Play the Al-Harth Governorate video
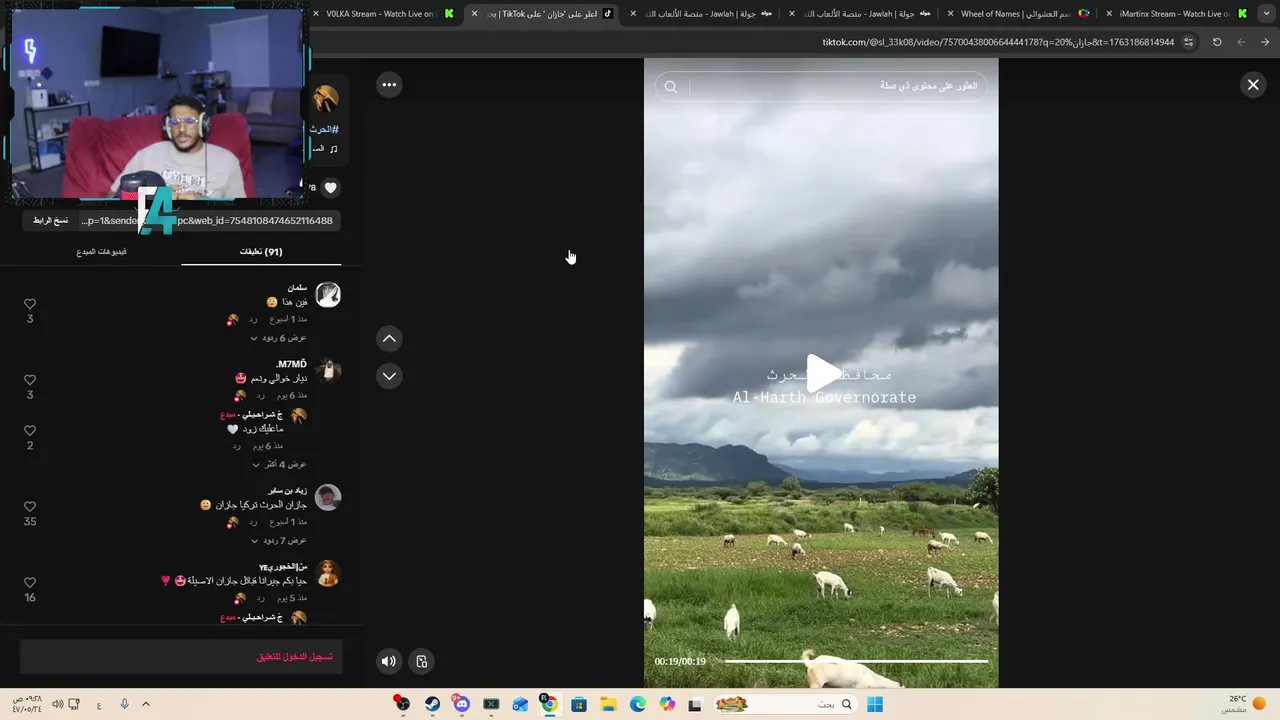The width and height of the screenshot is (1280, 720). click(823, 373)
